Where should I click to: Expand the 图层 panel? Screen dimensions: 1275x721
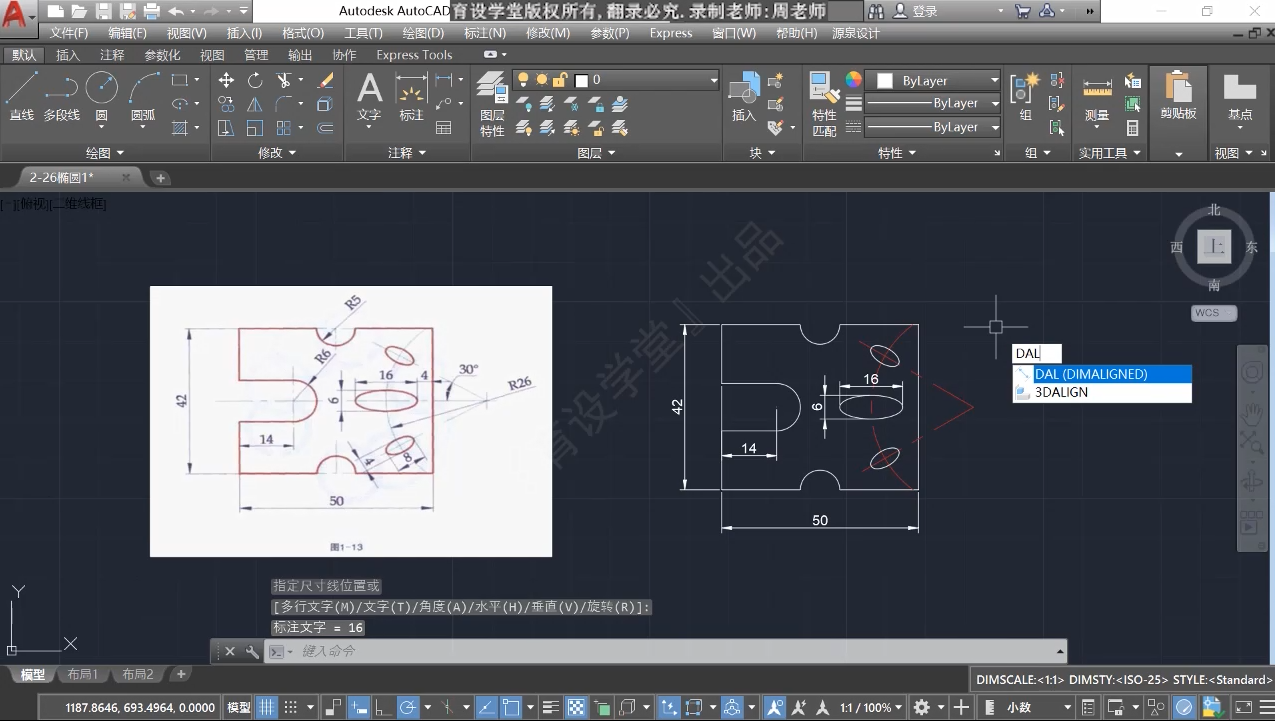pos(597,153)
